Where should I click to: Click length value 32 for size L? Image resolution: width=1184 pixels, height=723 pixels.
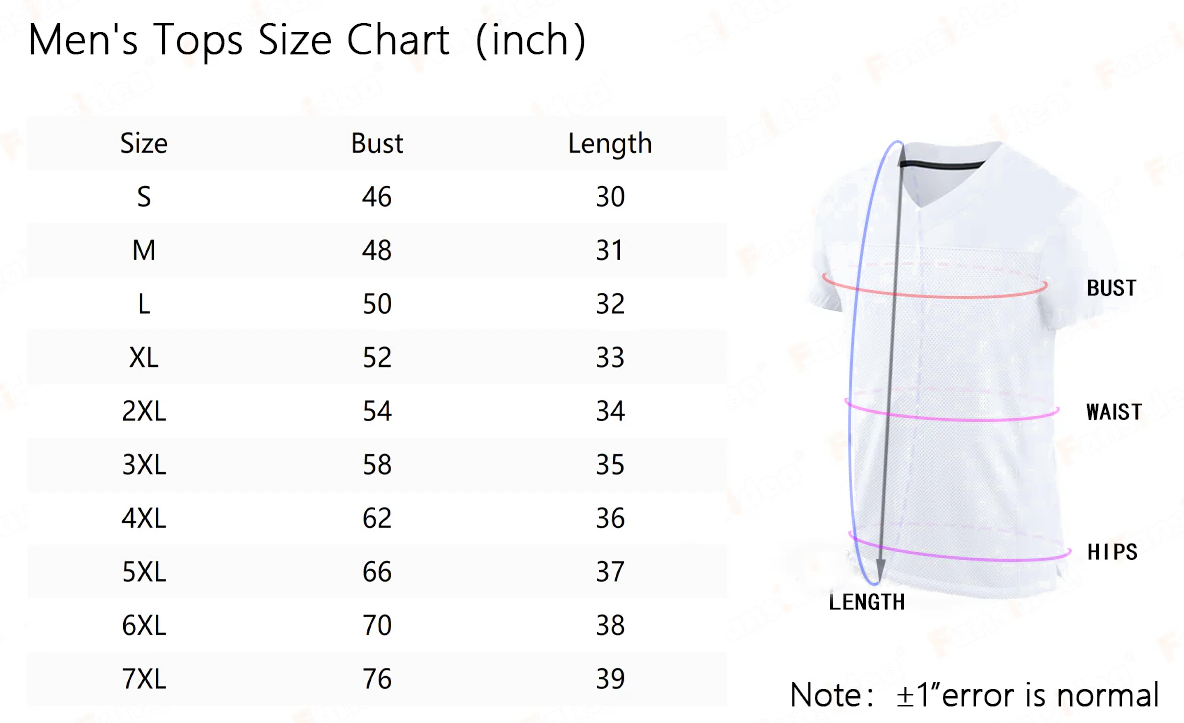tap(610, 304)
